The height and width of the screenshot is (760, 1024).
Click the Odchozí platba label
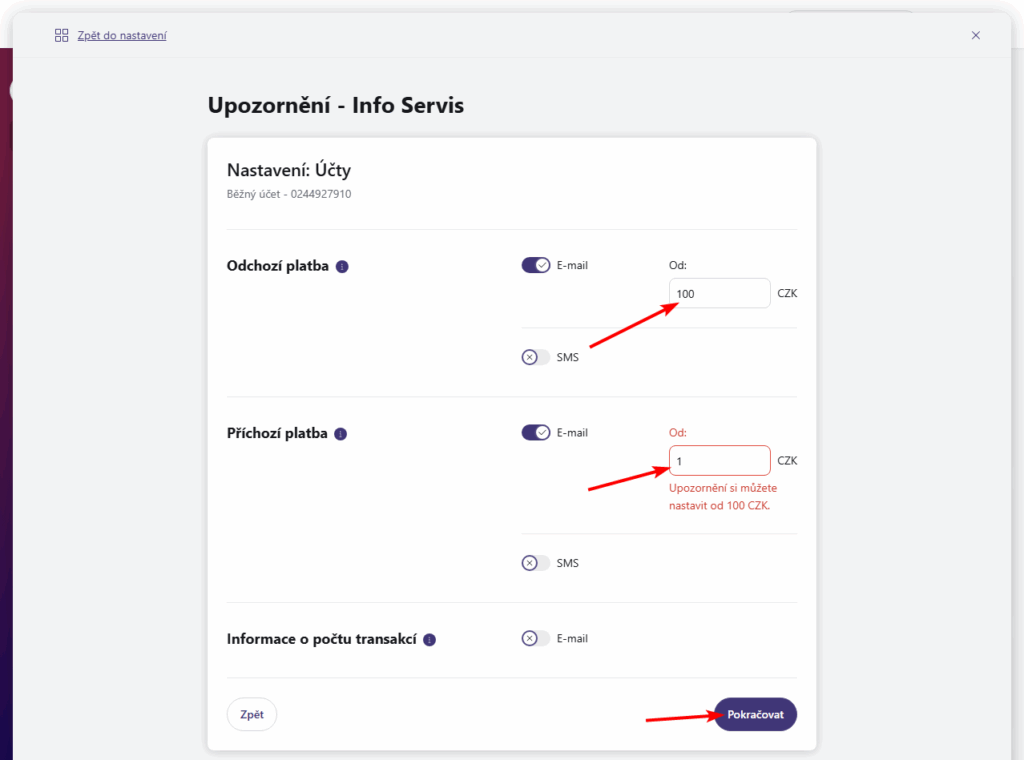point(279,266)
